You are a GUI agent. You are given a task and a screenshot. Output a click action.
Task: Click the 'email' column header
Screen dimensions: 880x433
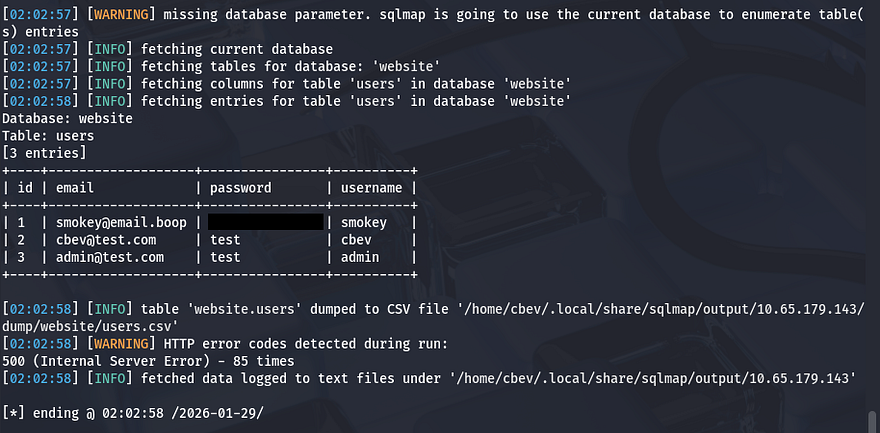(75, 187)
